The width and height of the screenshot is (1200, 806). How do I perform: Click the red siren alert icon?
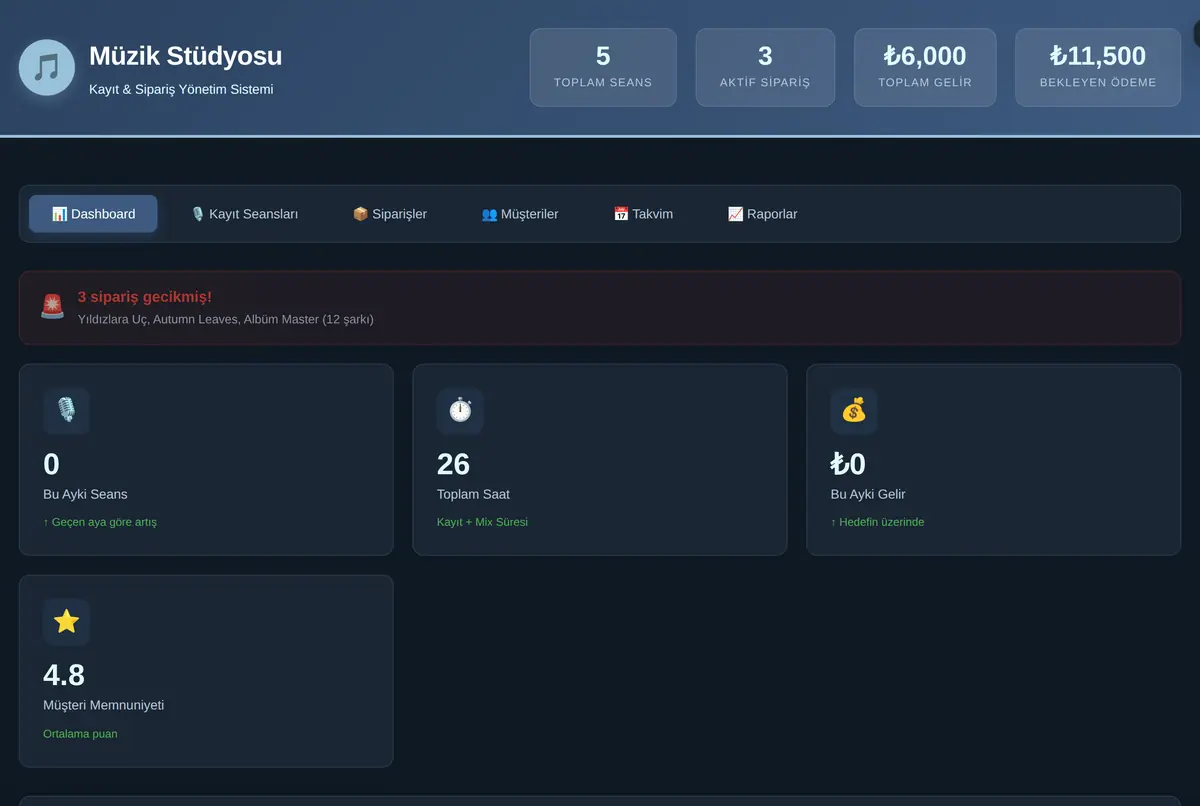click(x=52, y=307)
